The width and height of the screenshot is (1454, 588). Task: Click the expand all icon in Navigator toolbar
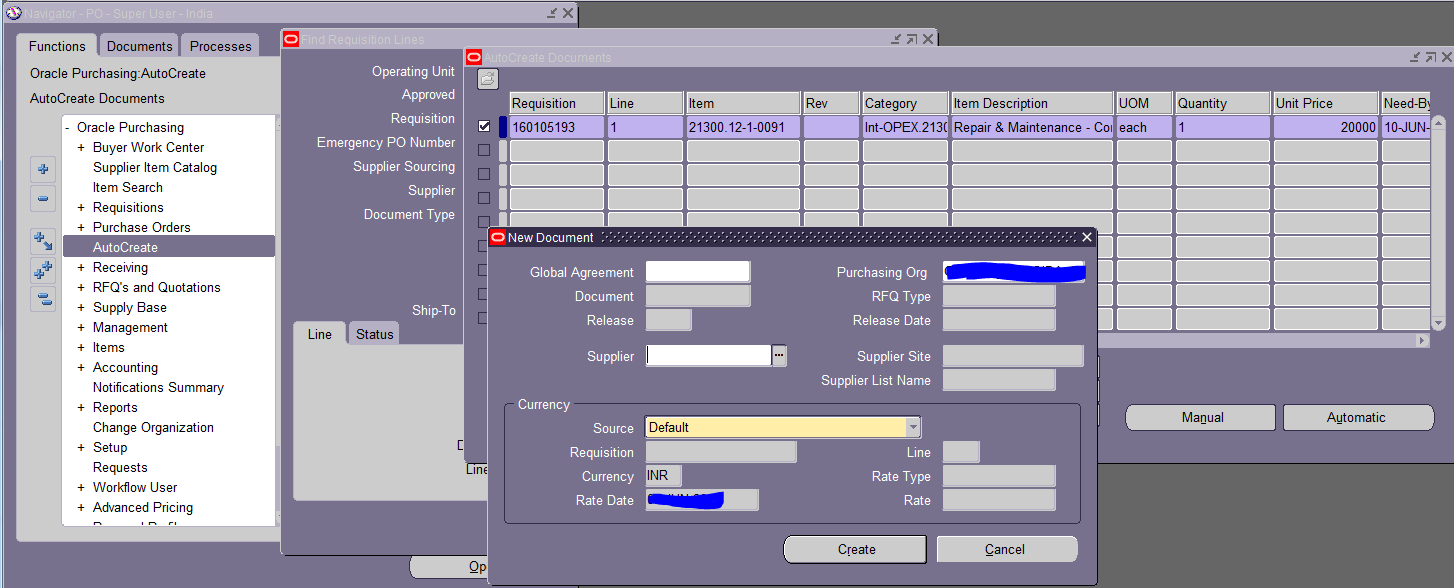(x=42, y=269)
